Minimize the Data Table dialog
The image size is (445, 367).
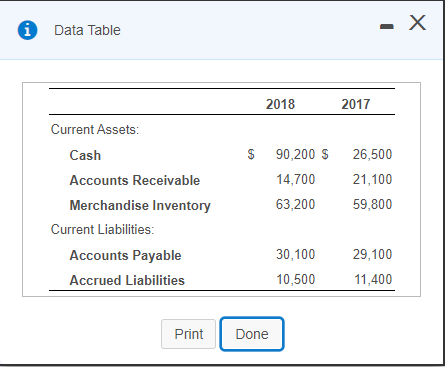coord(387,26)
